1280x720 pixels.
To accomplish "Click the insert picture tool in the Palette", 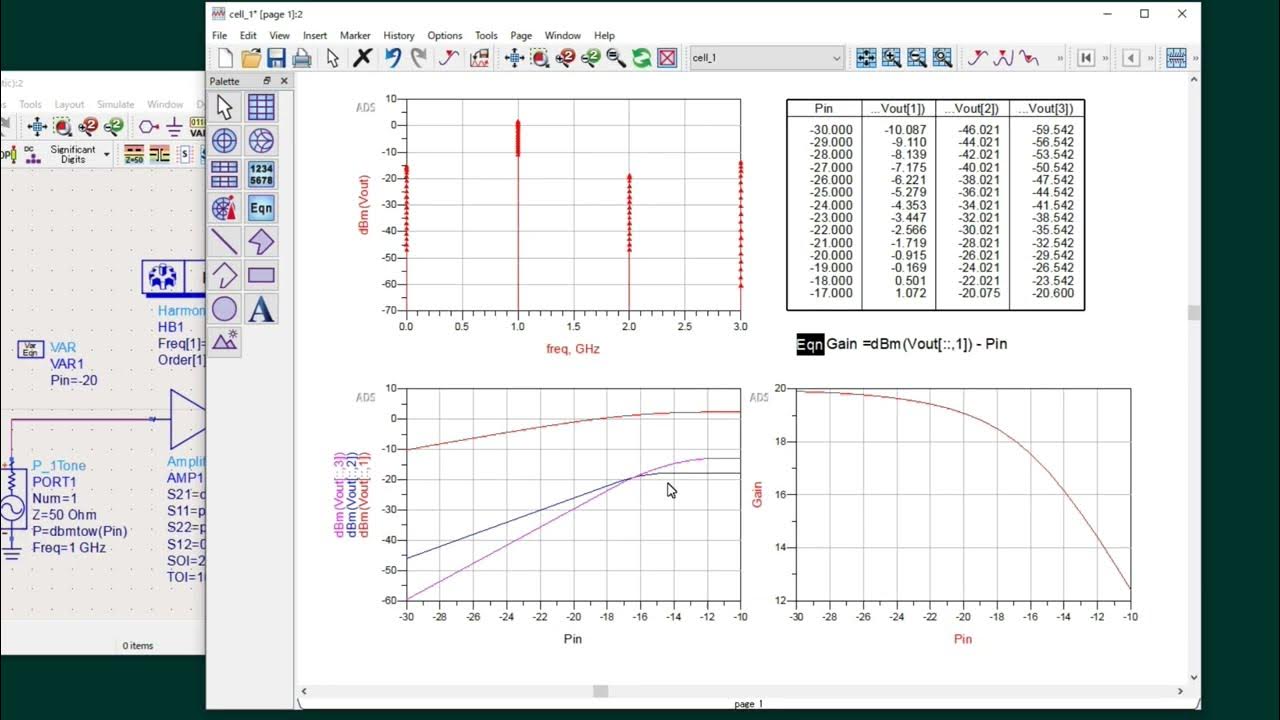I will (224, 342).
